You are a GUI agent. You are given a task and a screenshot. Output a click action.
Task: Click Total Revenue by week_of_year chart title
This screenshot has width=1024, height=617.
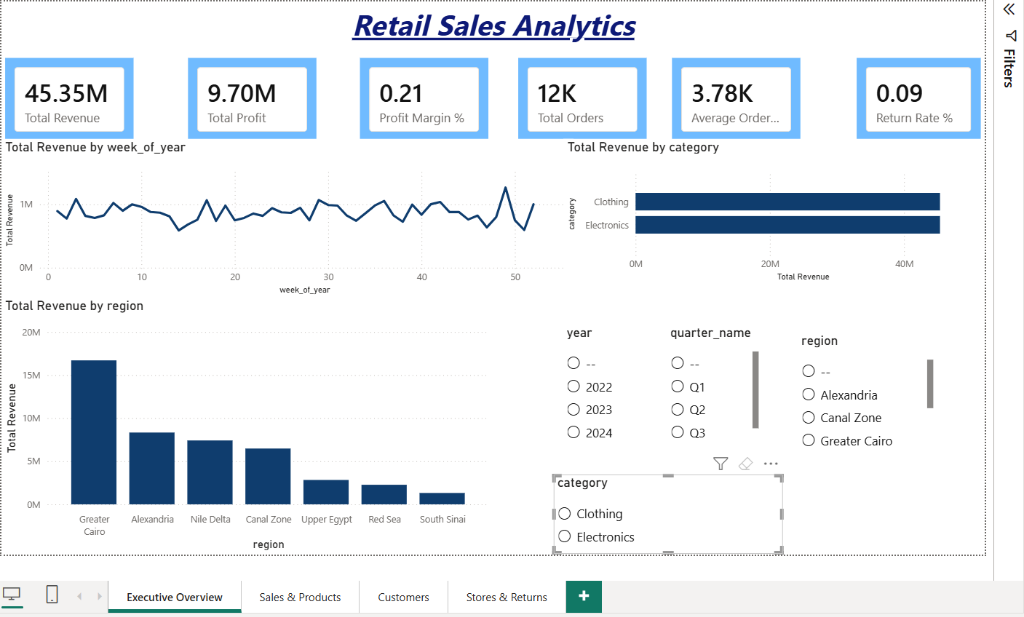[95, 147]
